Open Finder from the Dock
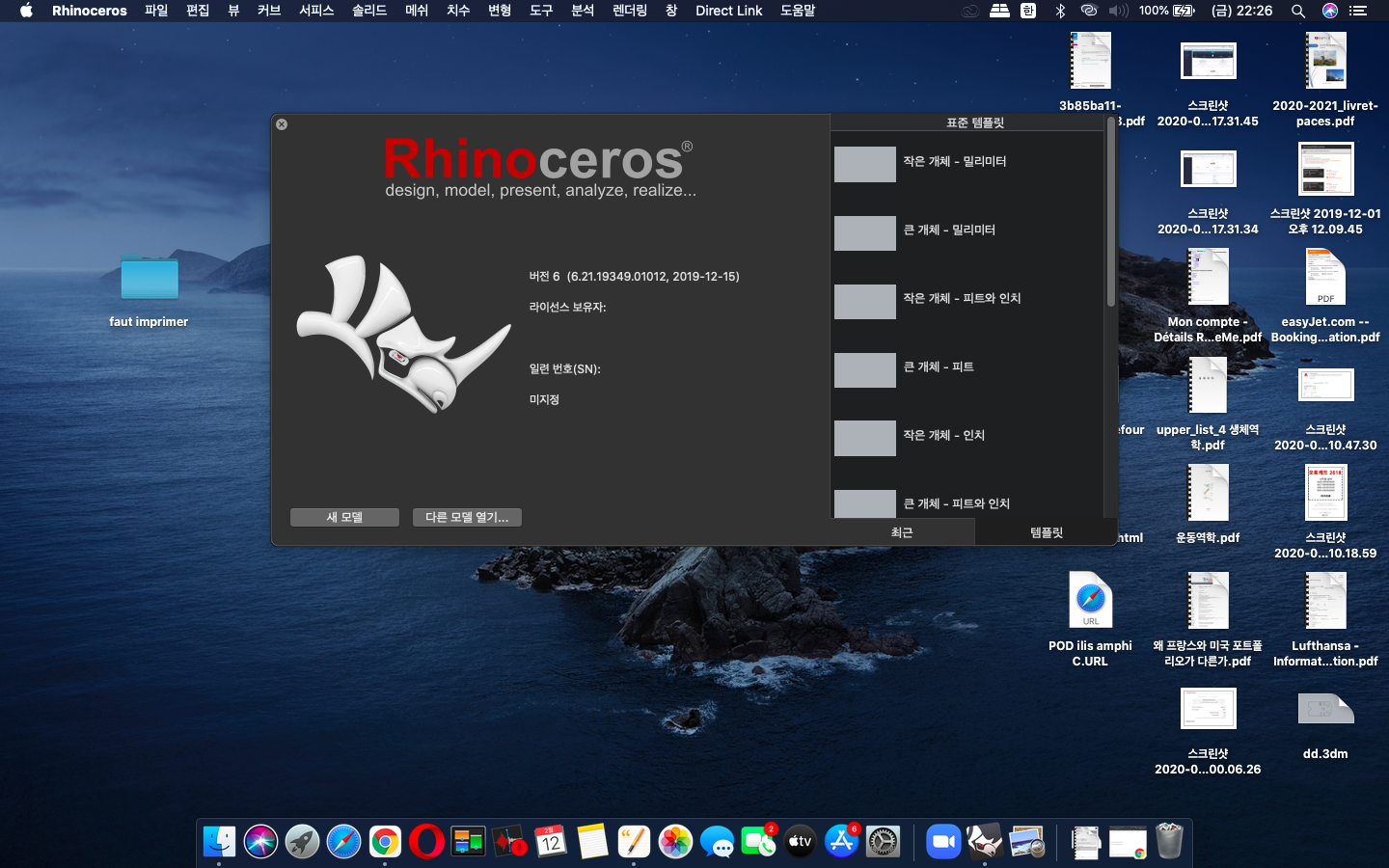1389x868 pixels. click(x=219, y=842)
